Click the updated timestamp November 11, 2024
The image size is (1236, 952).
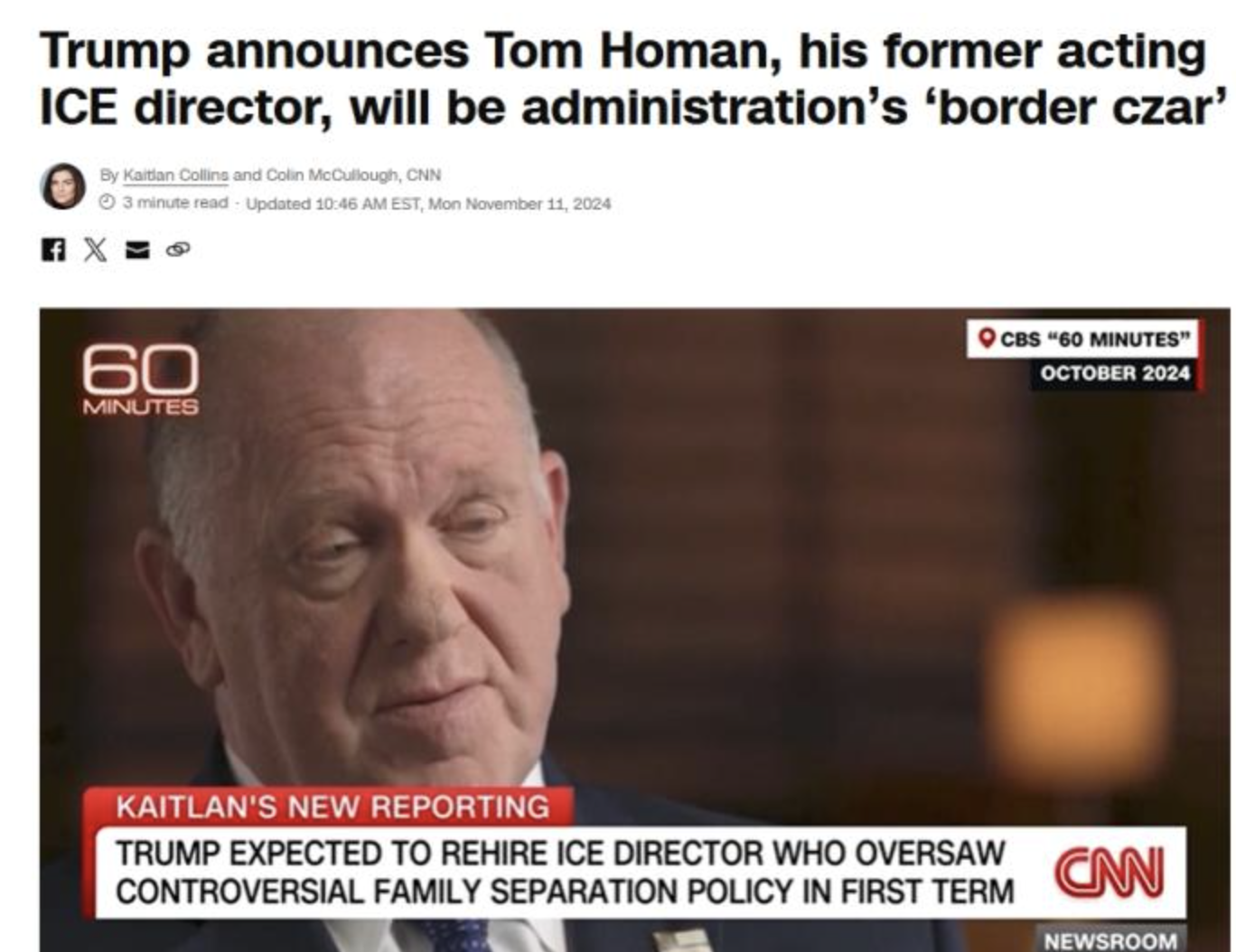point(428,203)
